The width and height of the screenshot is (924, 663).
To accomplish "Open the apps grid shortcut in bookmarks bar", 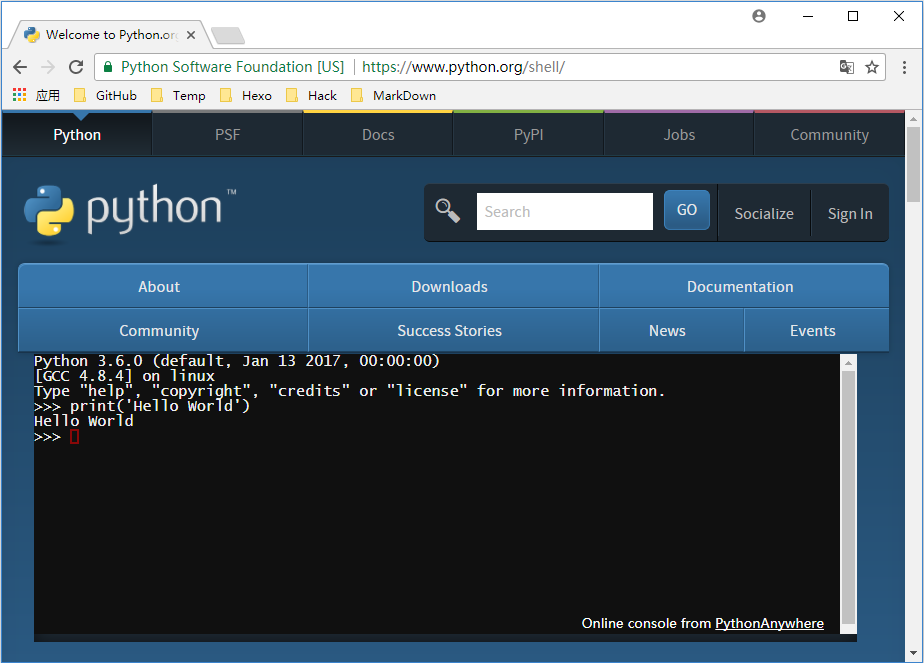I will pyautogui.click(x=19, y=95).
